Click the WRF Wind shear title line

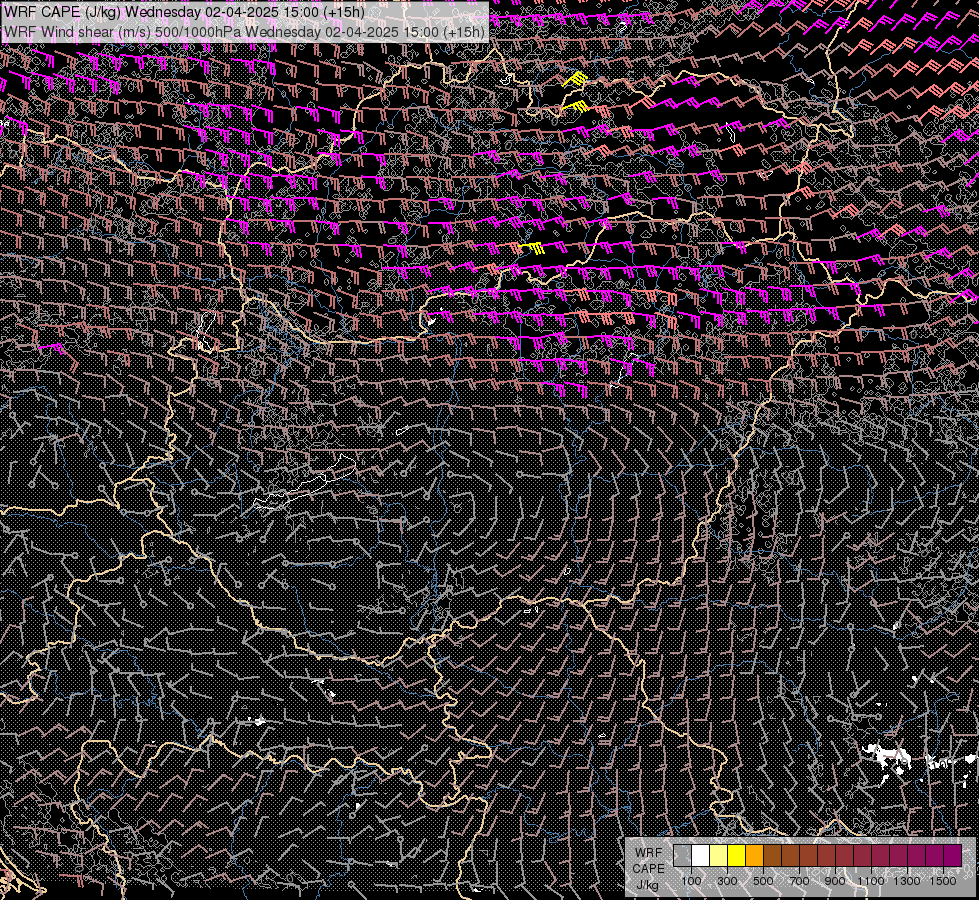coord(244,32)
